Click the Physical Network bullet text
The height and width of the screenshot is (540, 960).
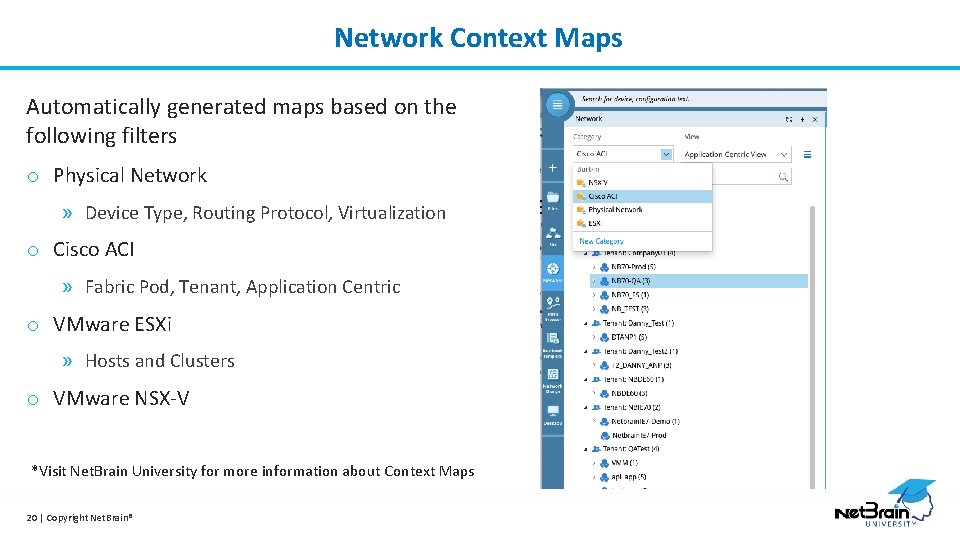pos(130,176)
